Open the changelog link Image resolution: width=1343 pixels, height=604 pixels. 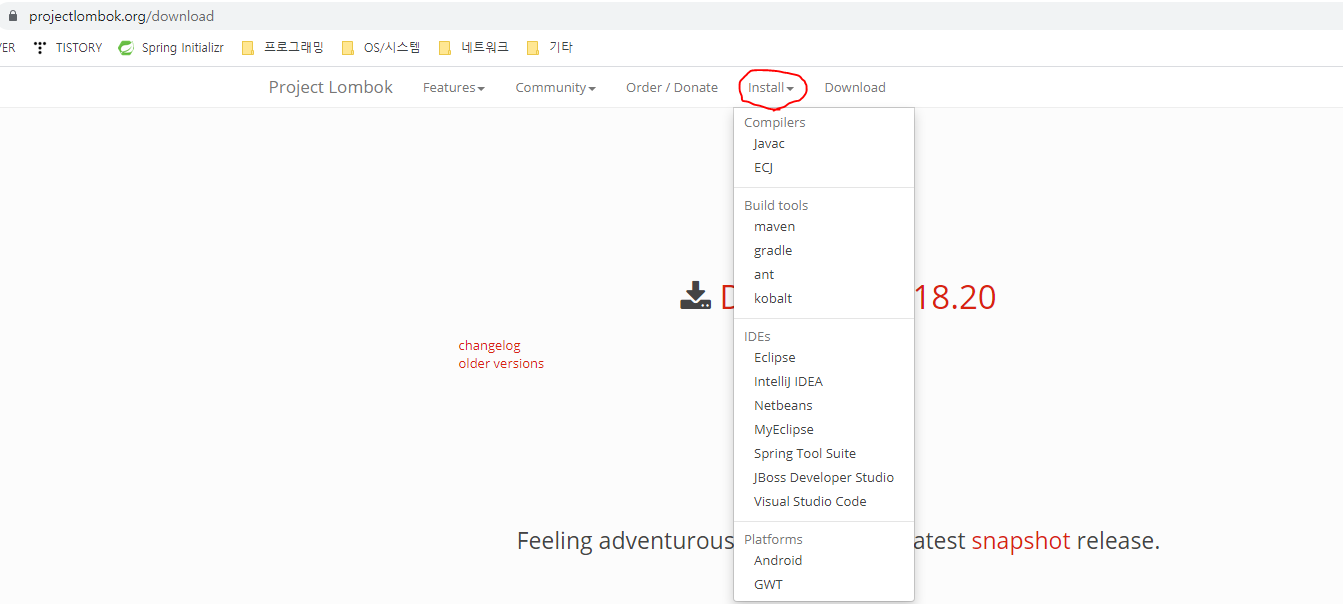pos(490,346)
